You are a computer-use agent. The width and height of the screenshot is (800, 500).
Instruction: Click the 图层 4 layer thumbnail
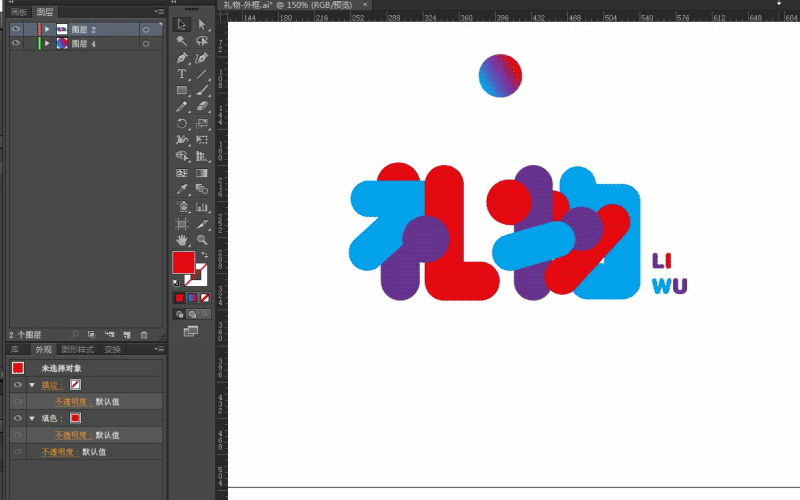click(x=62, y=44)
